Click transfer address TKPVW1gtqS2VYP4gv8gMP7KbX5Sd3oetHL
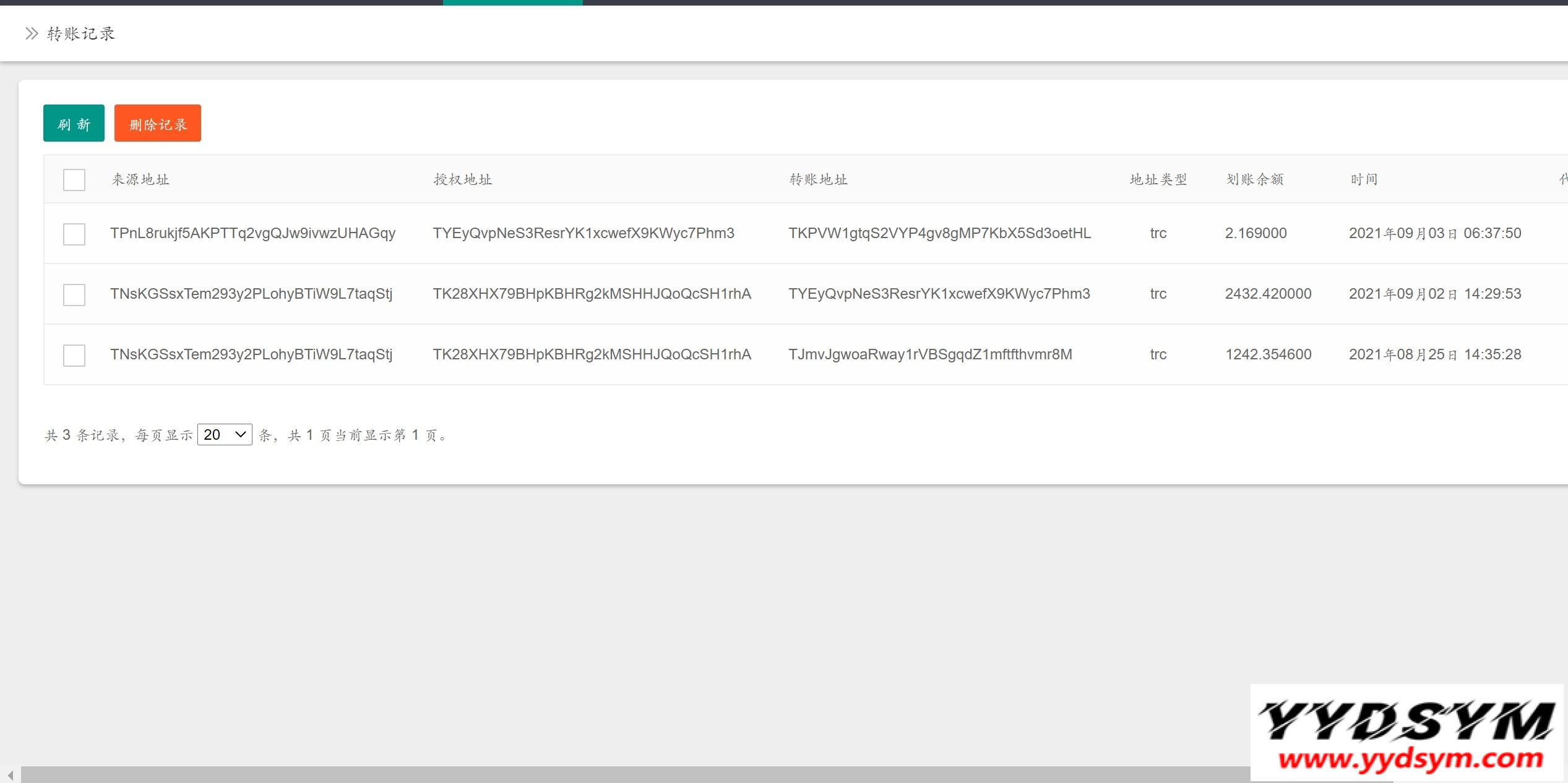 939,234
